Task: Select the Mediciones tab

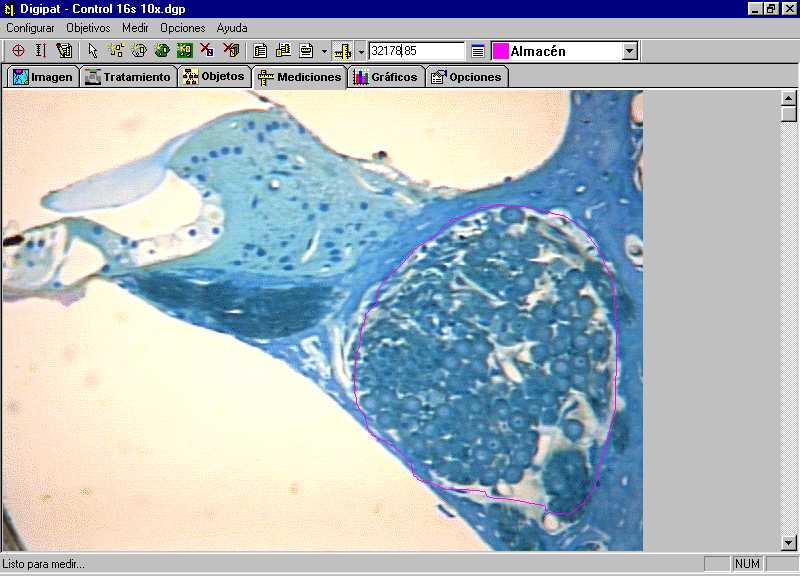Action: 300,77
